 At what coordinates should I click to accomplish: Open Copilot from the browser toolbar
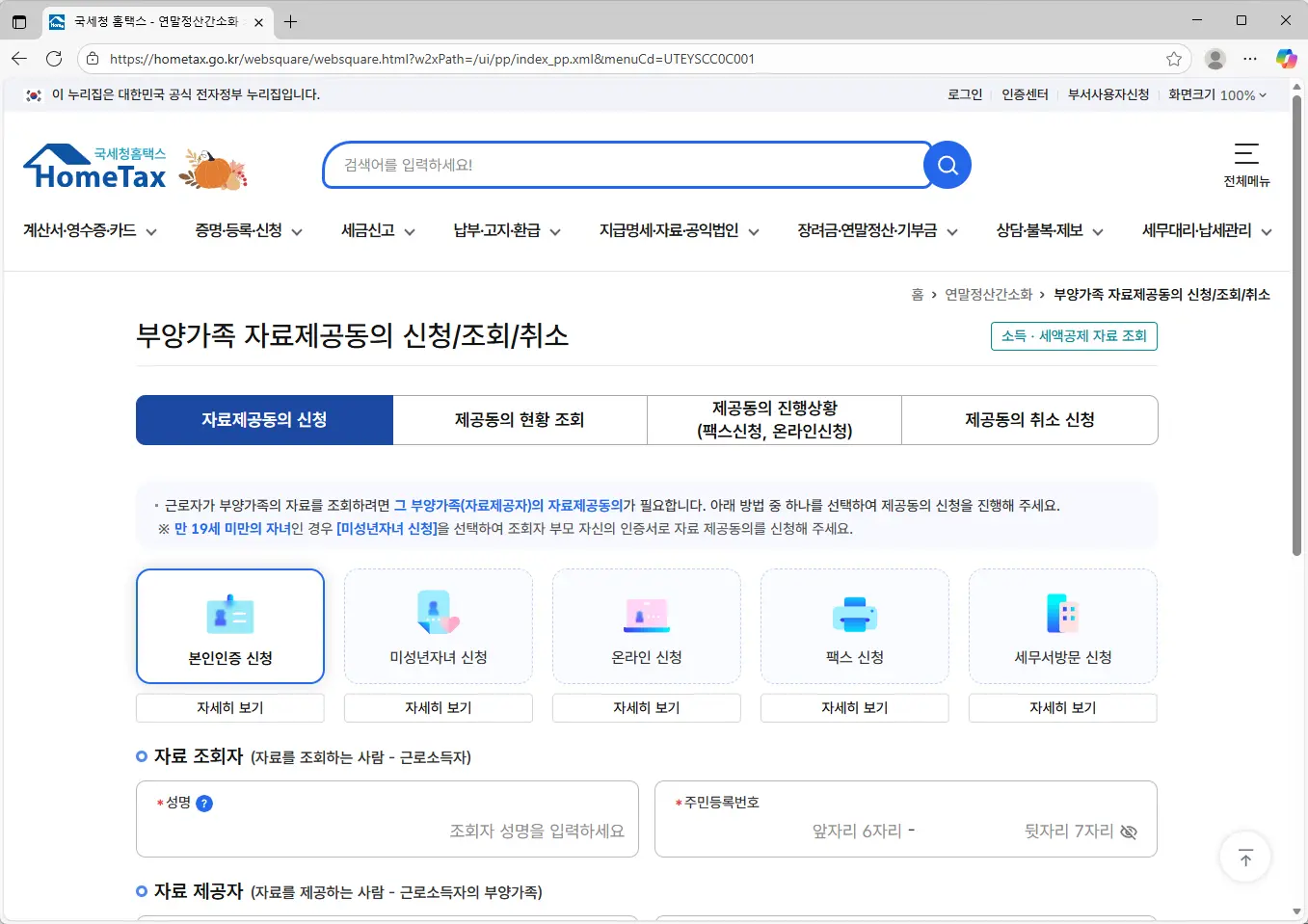click(1287, 59)
